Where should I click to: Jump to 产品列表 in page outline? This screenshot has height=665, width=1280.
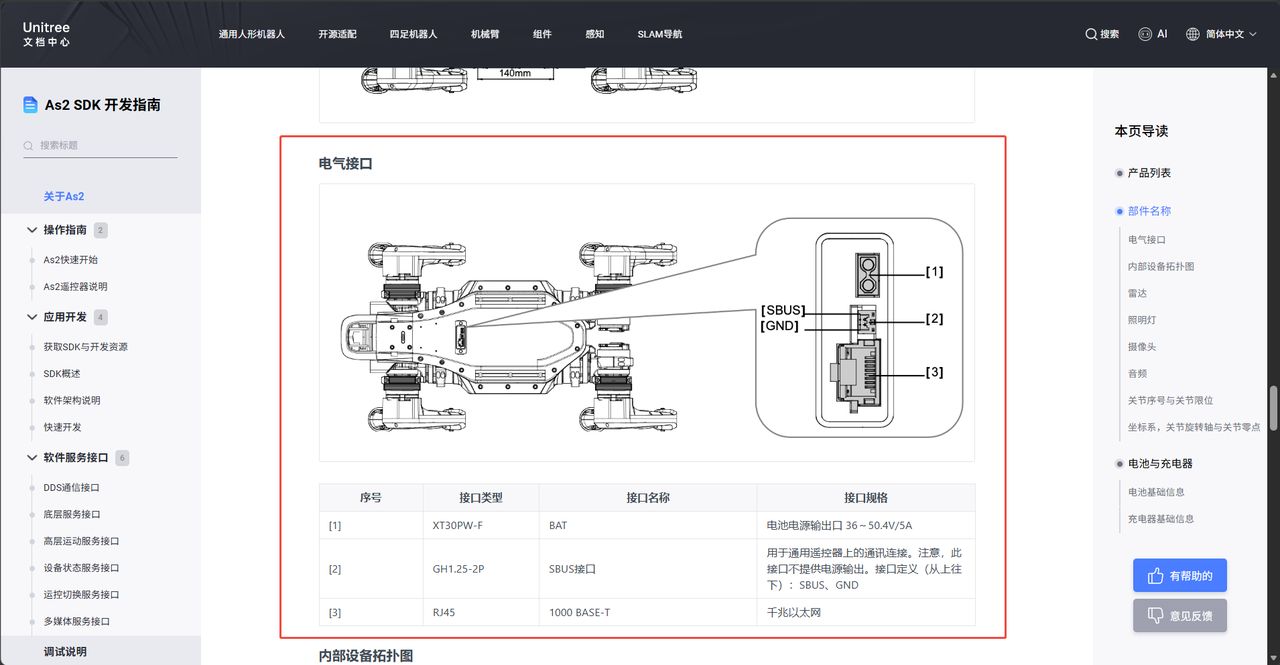point(1149,173)
